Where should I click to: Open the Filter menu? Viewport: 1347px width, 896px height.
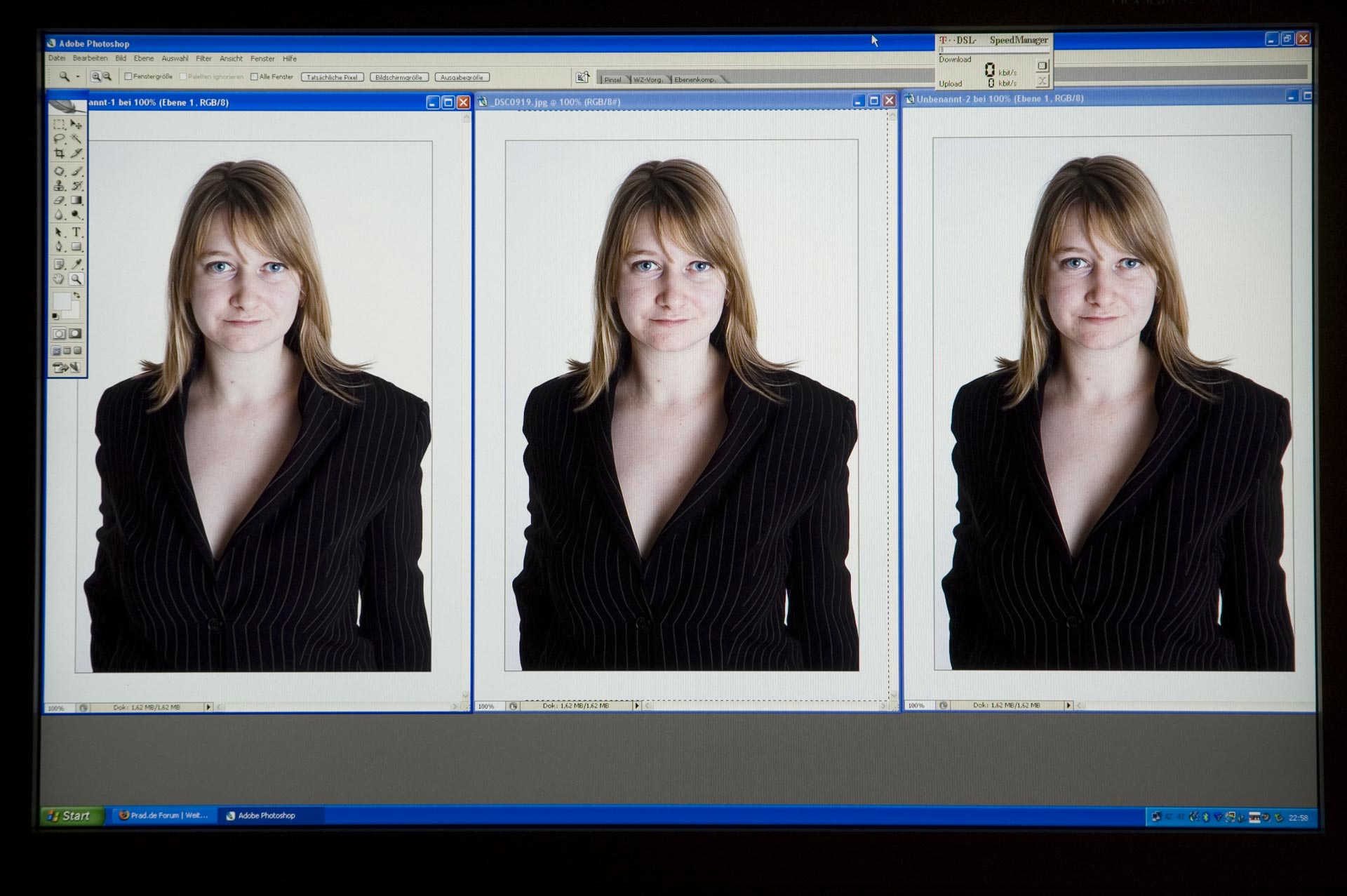pyautogui.click(x=203, y=59)
